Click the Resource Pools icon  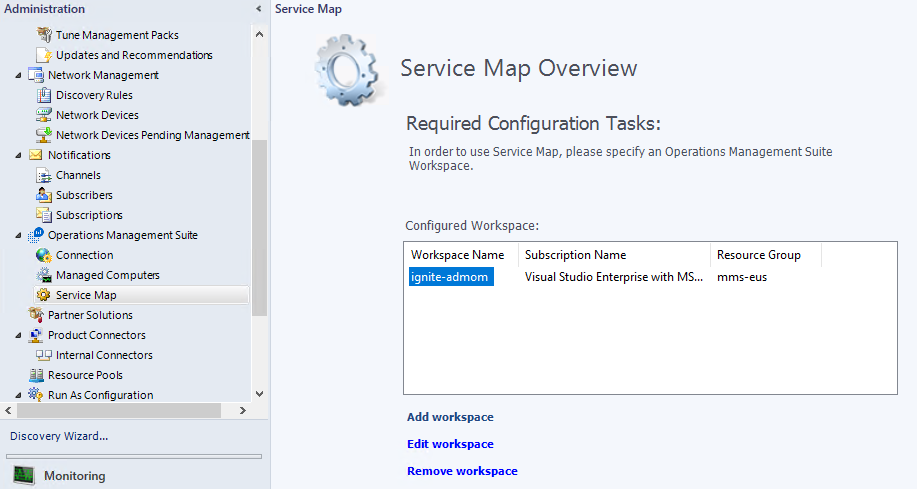(x=36, y=375)
